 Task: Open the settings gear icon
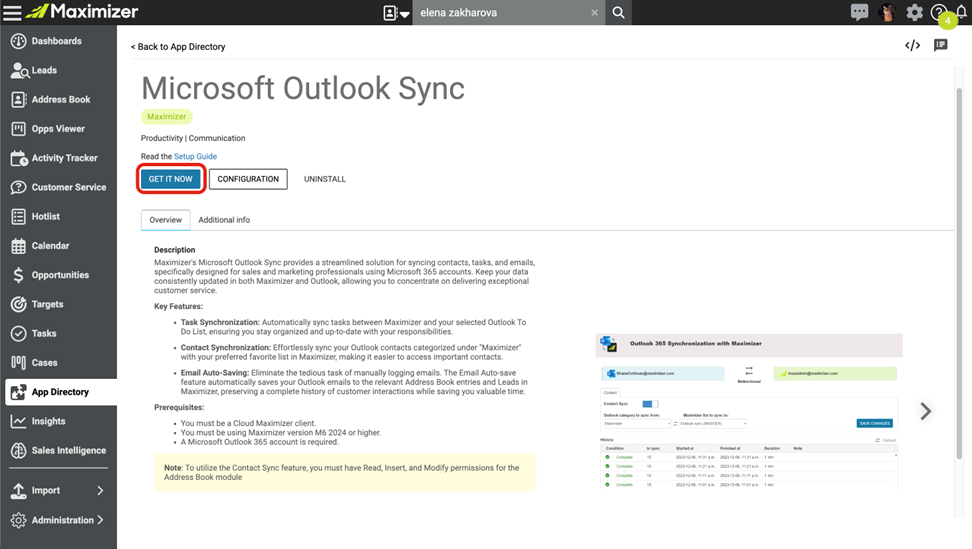914,12
